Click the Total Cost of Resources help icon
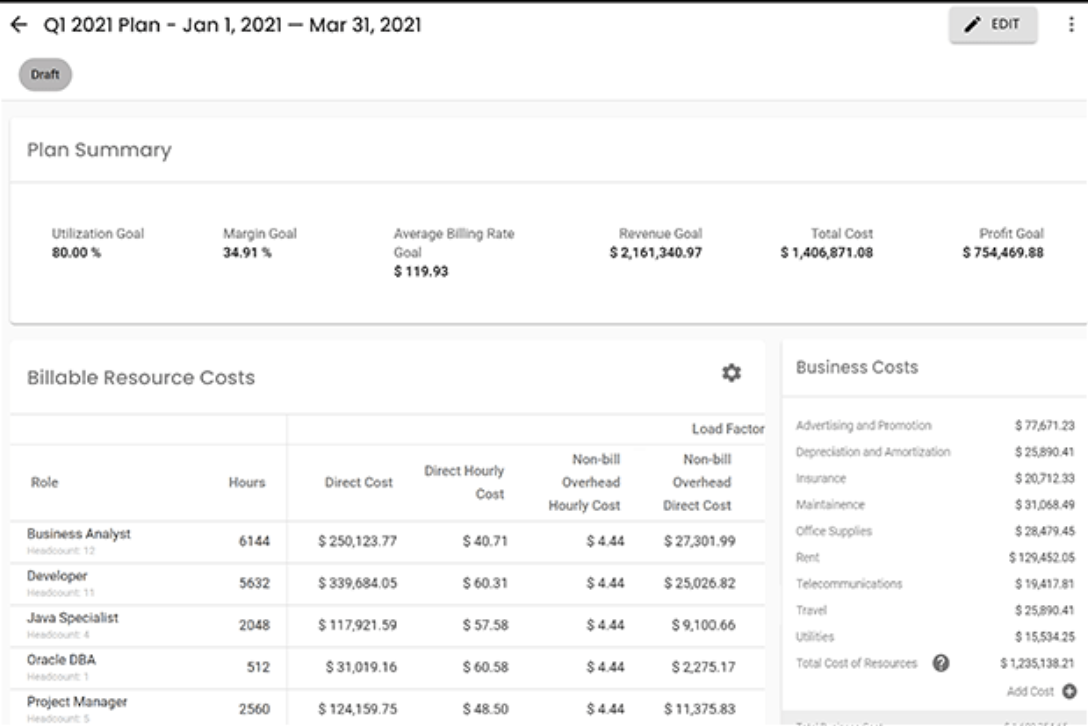The image size is (1088, 726). [941, 663]
